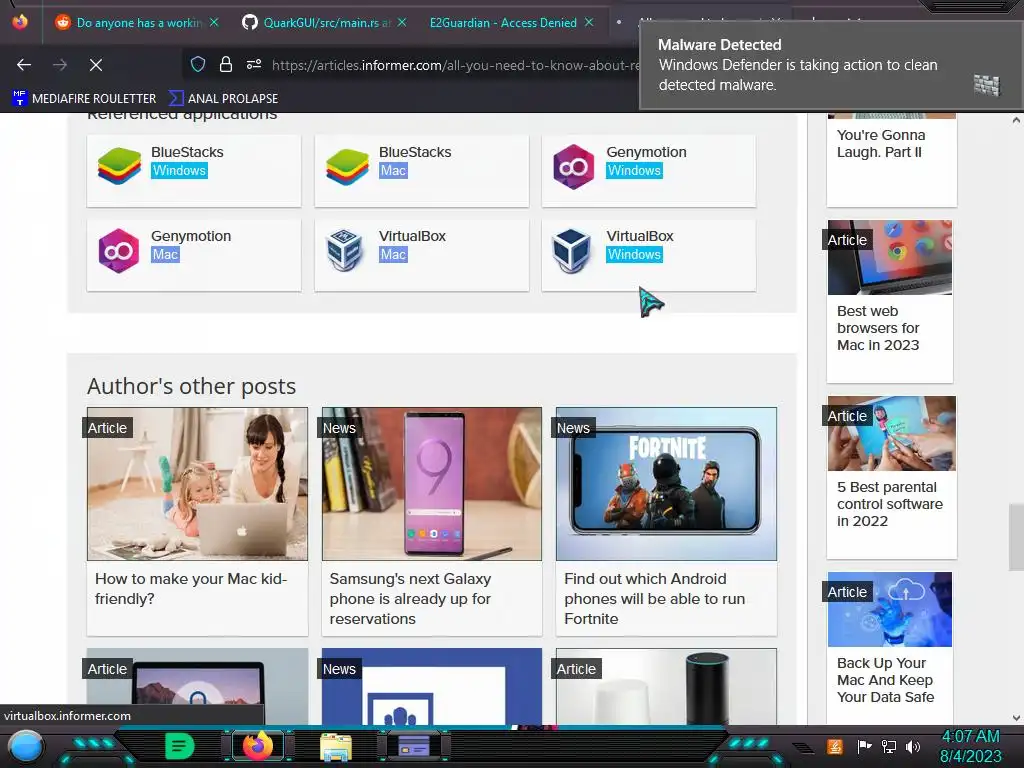Screen dimensions: 1024x768
Task: Open the ANAL PROLAPSE bookmark
Action: 223,98
